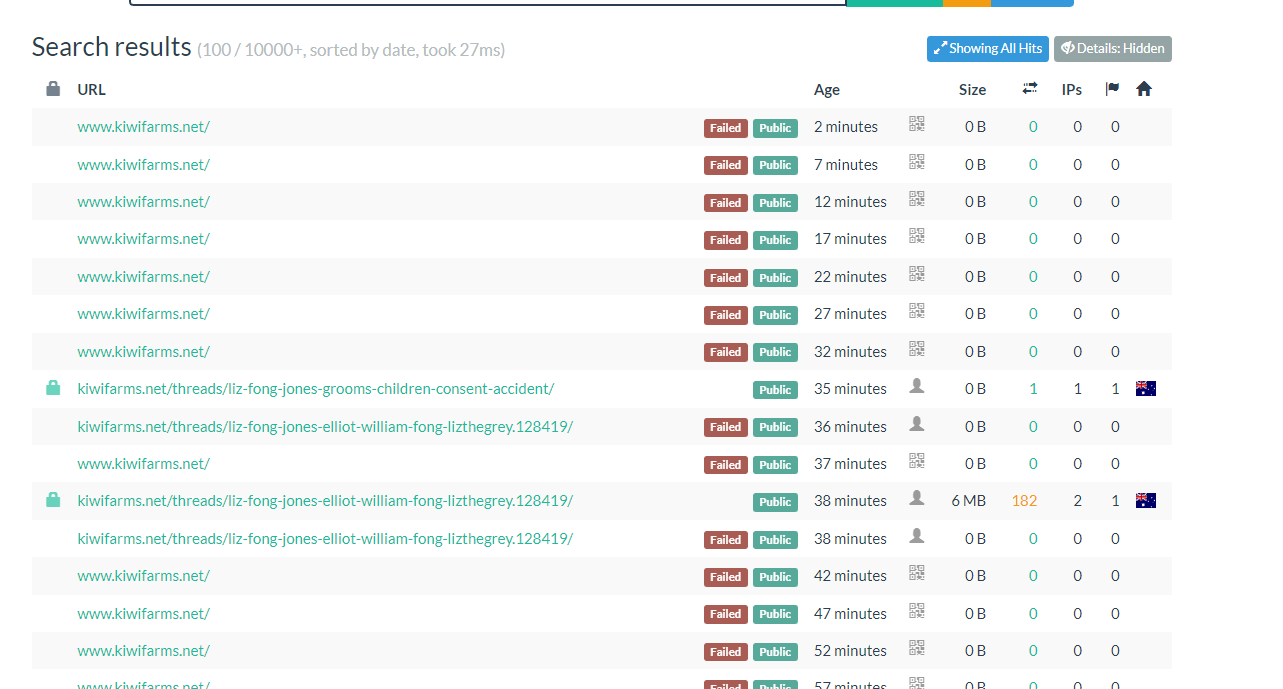Open lizthegrey.128419 result from 36 minutes ago
The image size is (1283, 689).
[325, 426]
